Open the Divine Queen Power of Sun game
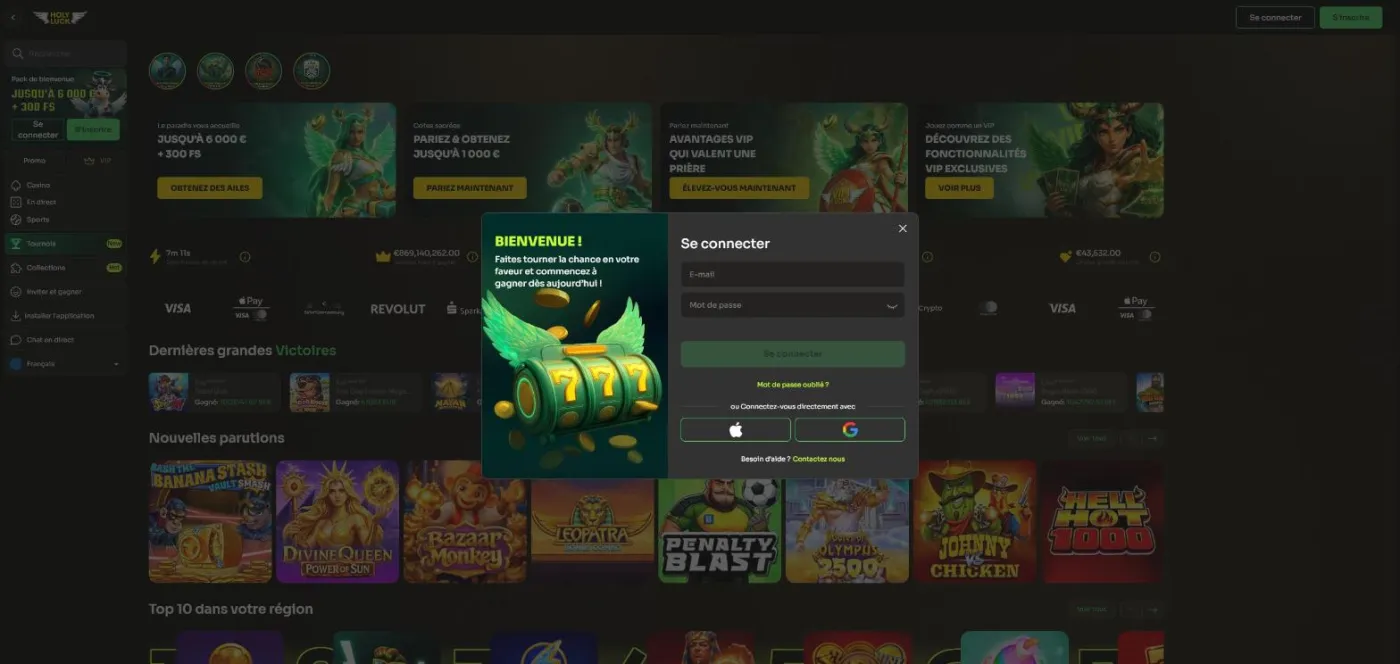Image resolution: width=1400 pixels, height=664 pixels. [337, 521]
